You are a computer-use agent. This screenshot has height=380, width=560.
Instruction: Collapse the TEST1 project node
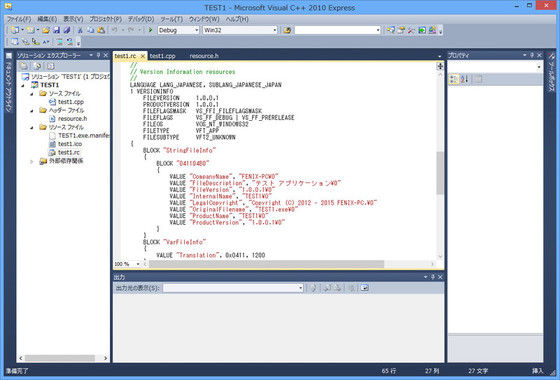click(24, 85)
